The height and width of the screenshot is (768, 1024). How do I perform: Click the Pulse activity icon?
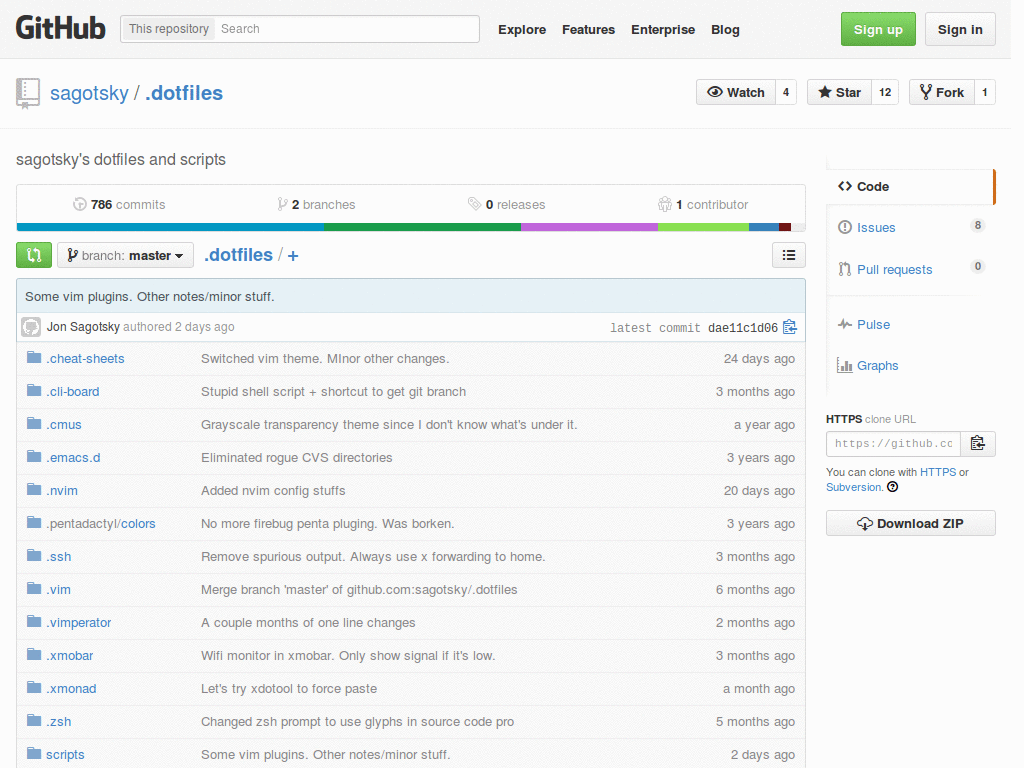pos(845,324)
